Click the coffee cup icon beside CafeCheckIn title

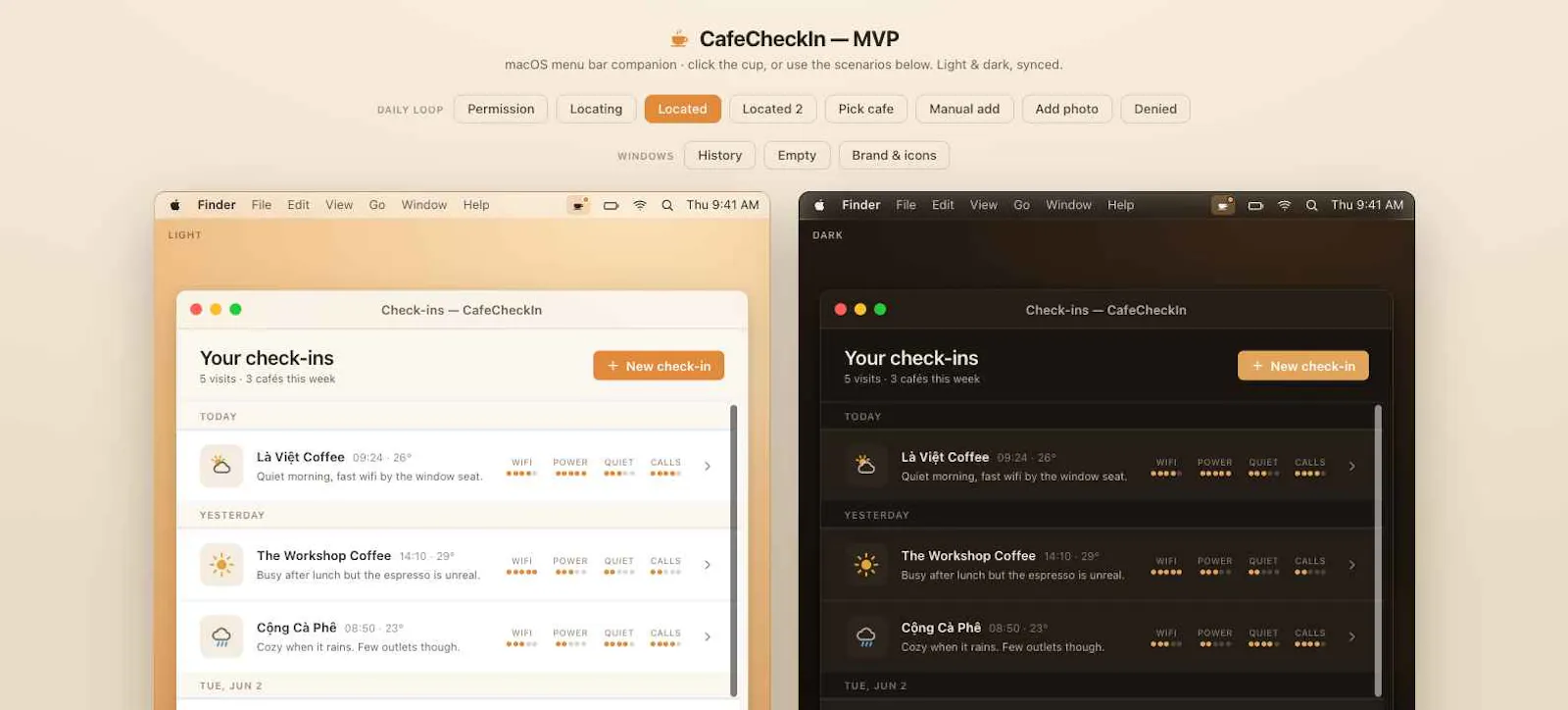click(679, 39)
